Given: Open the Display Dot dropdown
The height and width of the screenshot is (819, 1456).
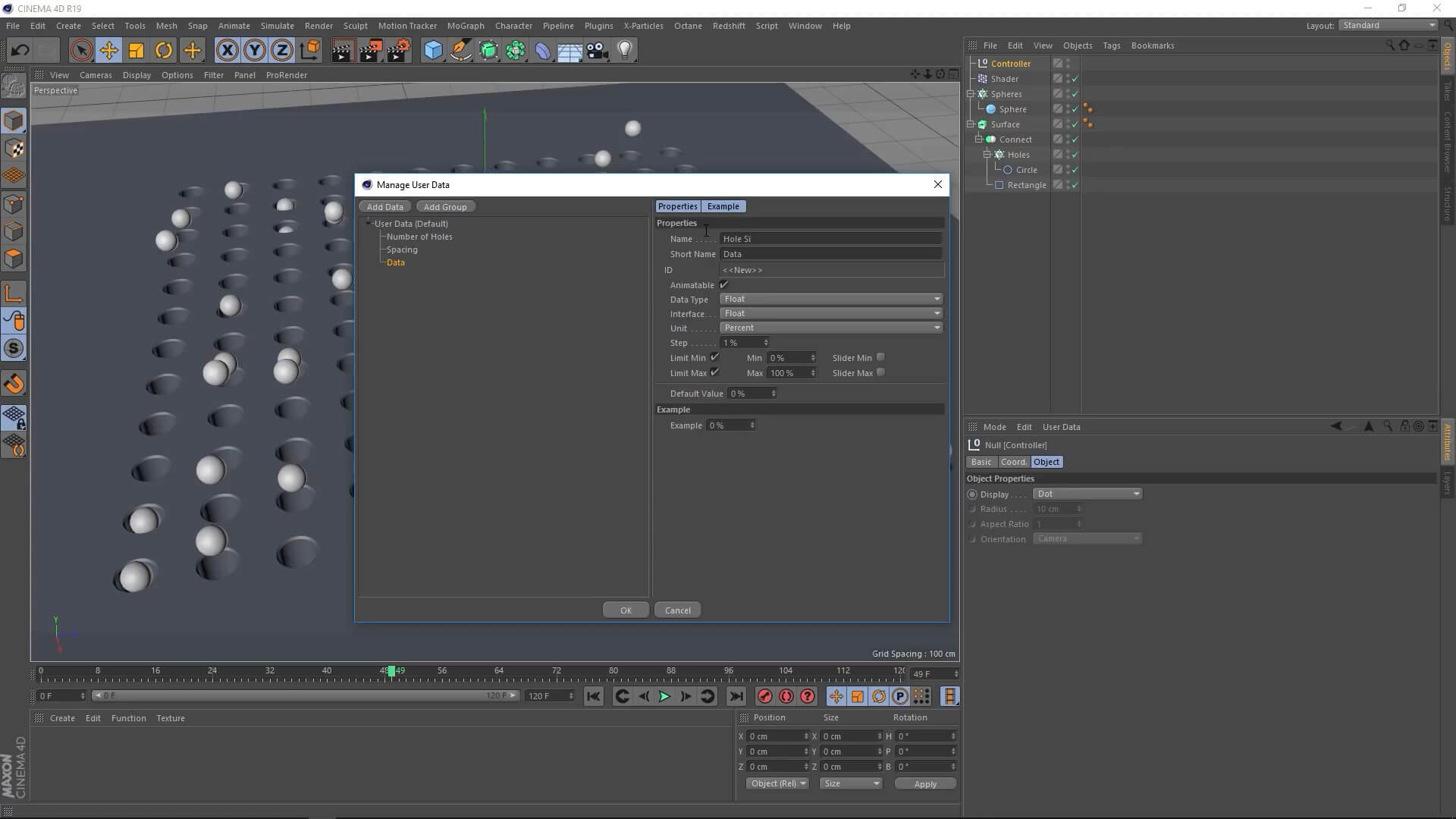Looking at the screenshot, I should click(x=1087, y=494).
